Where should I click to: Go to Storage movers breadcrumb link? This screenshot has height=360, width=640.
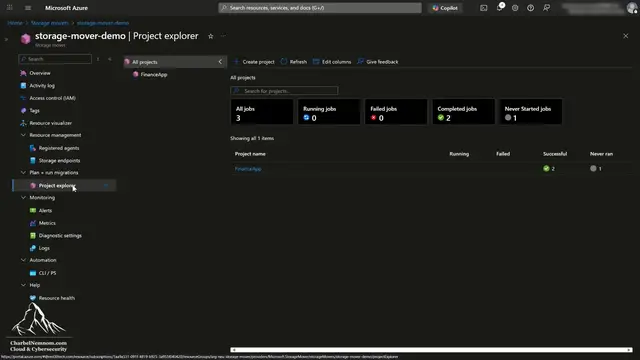[50, 23]
